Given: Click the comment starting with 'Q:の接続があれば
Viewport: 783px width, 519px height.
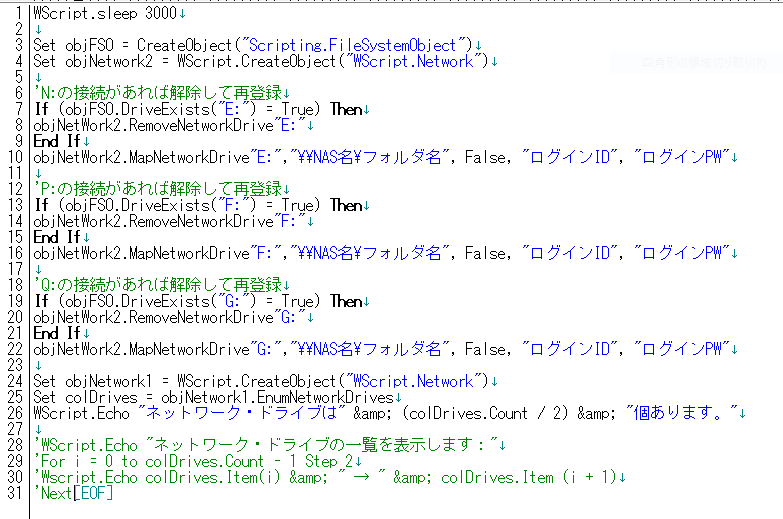Looking at the screenshot, I should click(158, 285).
